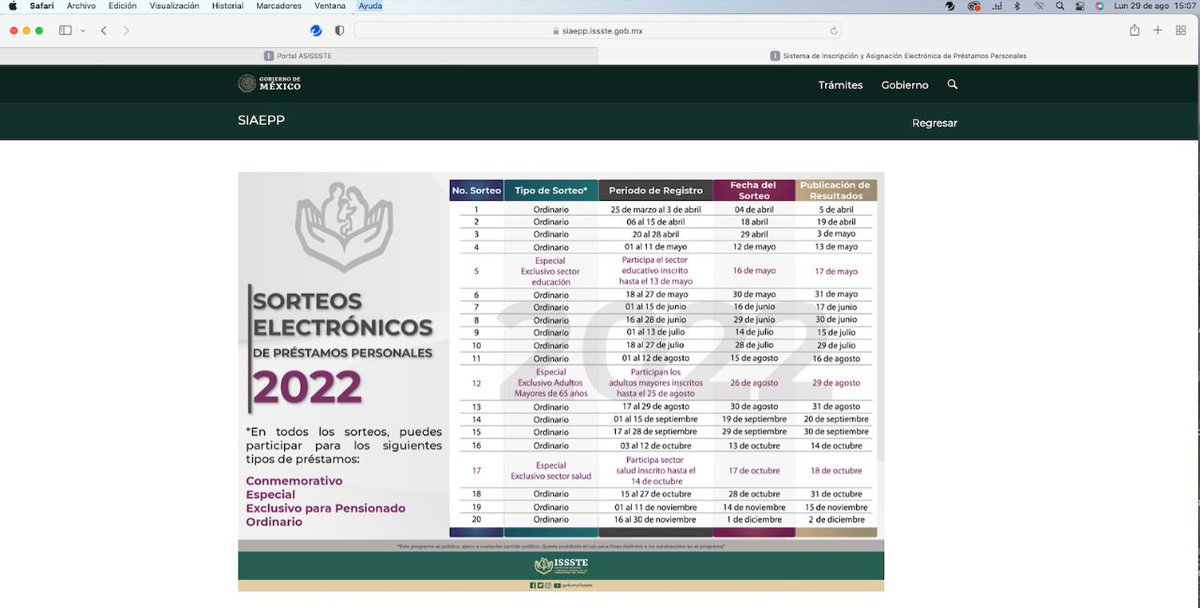This screenshot has height=608, width=1200.
Task: Click the ISSSTE logo in the banner footer
Action: click(560, 565)
